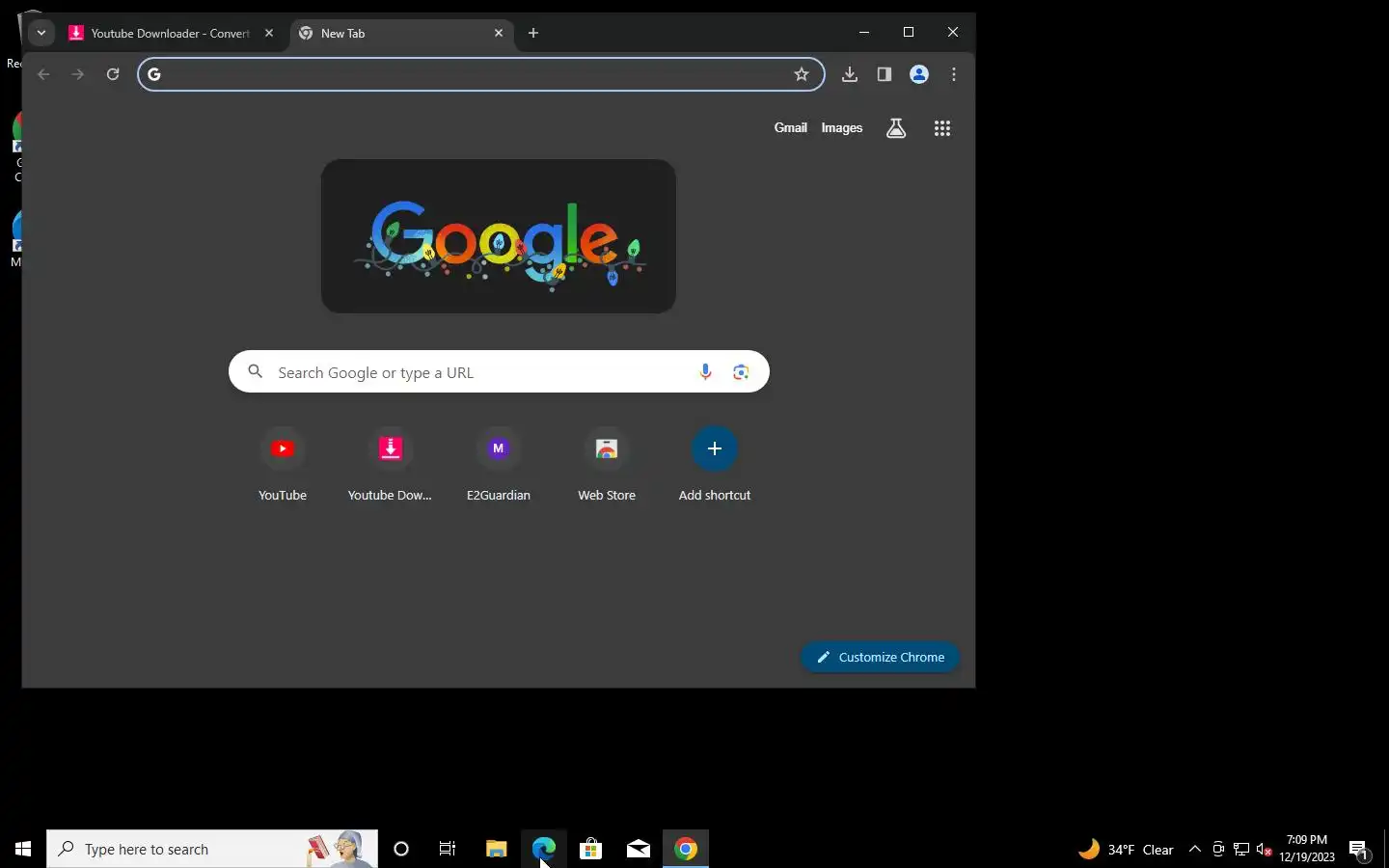Screen dimensions: 1389x868
Task: Open the Google apps grid
Action: click(942, 128)
